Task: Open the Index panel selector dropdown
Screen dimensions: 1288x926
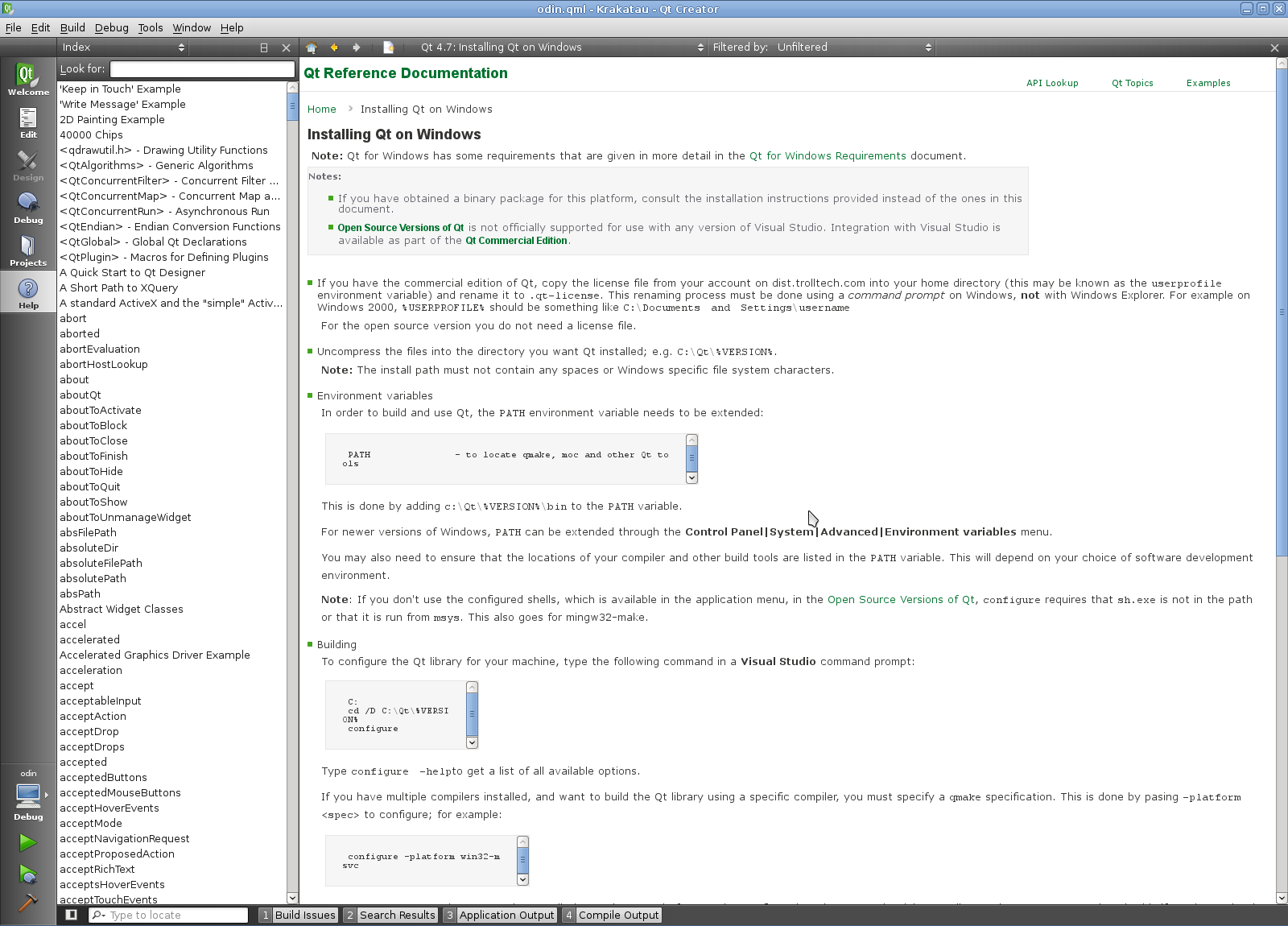Action: click(x=123, y=48)
